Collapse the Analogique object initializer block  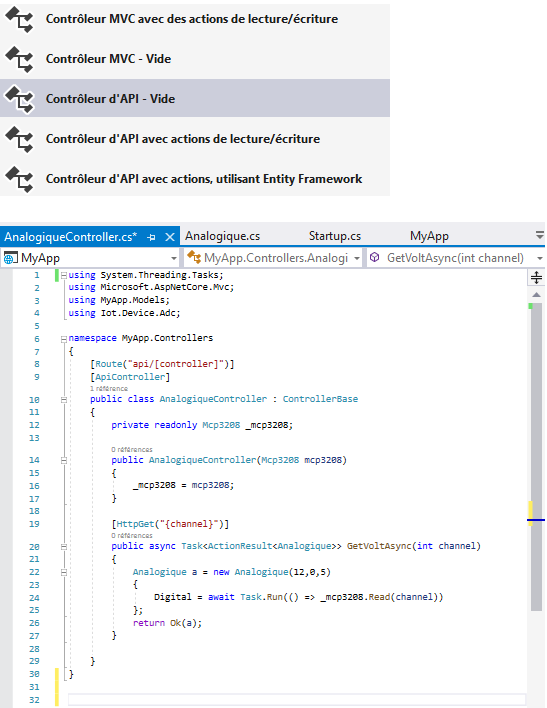pos(64,573)
